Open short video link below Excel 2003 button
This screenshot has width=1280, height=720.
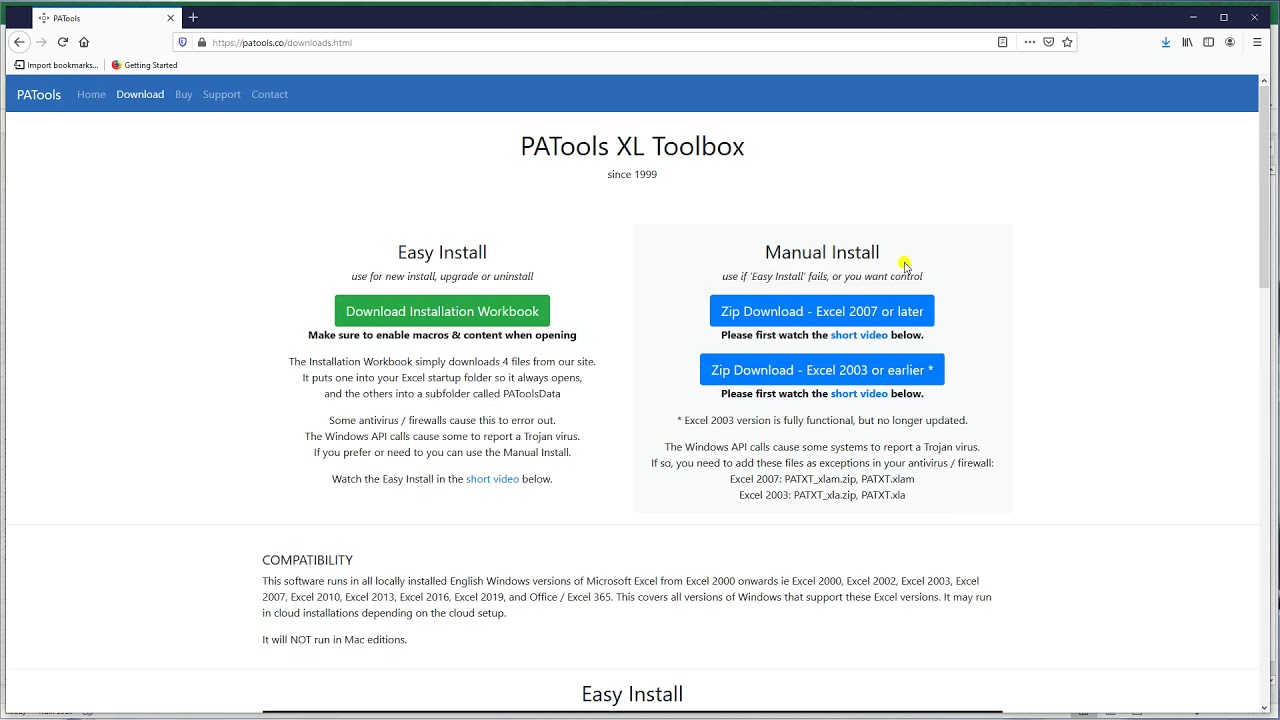click(859, 394)
